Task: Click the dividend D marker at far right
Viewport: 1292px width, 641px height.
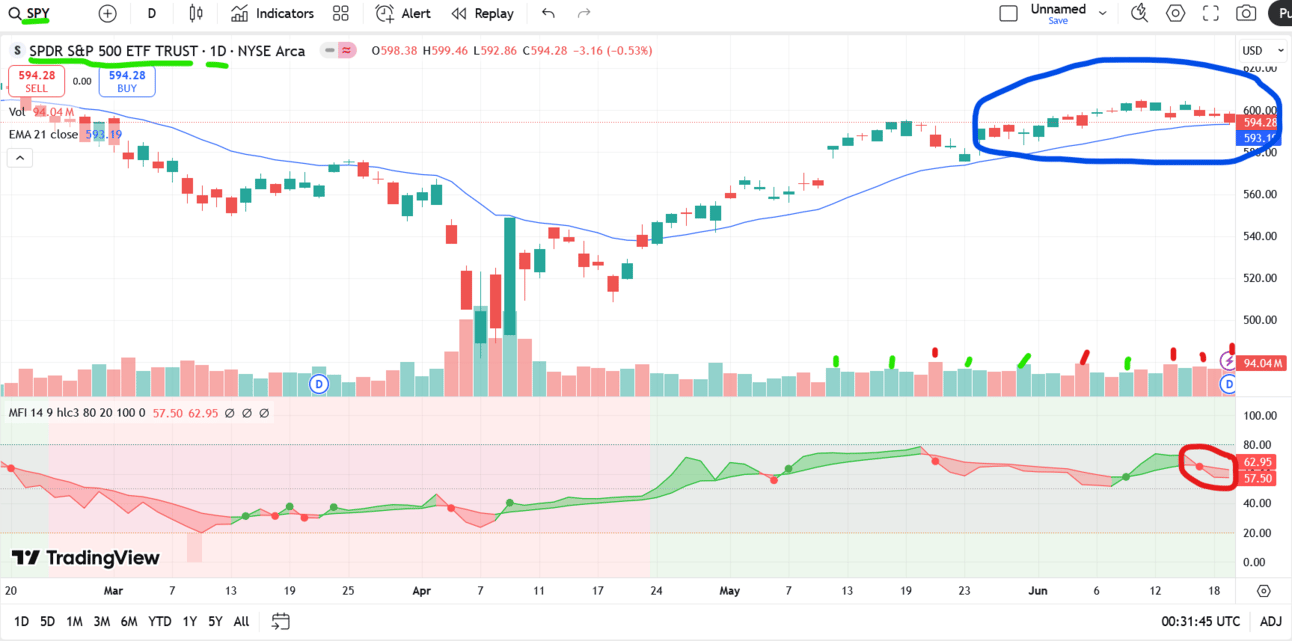Action: [x=1230, y=384]
